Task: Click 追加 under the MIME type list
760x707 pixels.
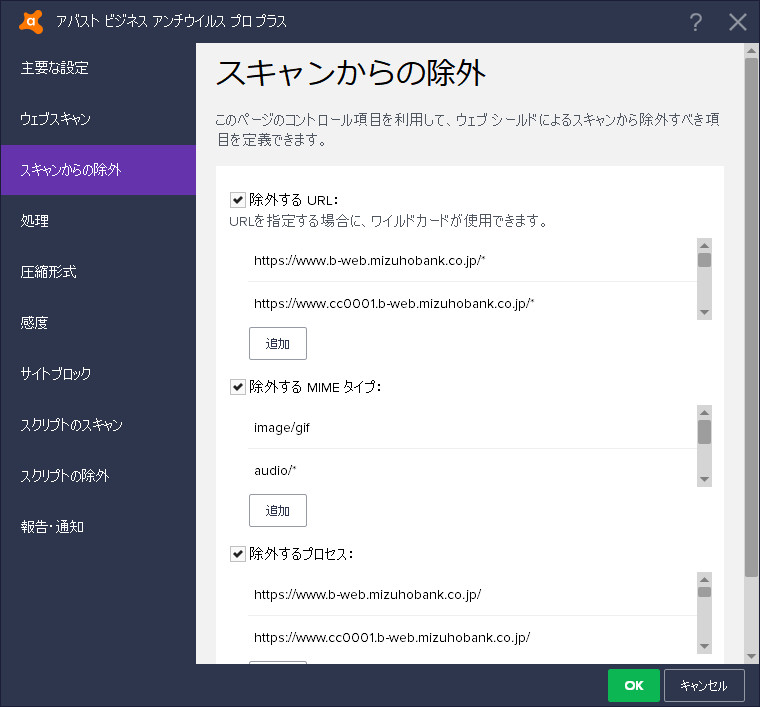Action: point(278,510)
